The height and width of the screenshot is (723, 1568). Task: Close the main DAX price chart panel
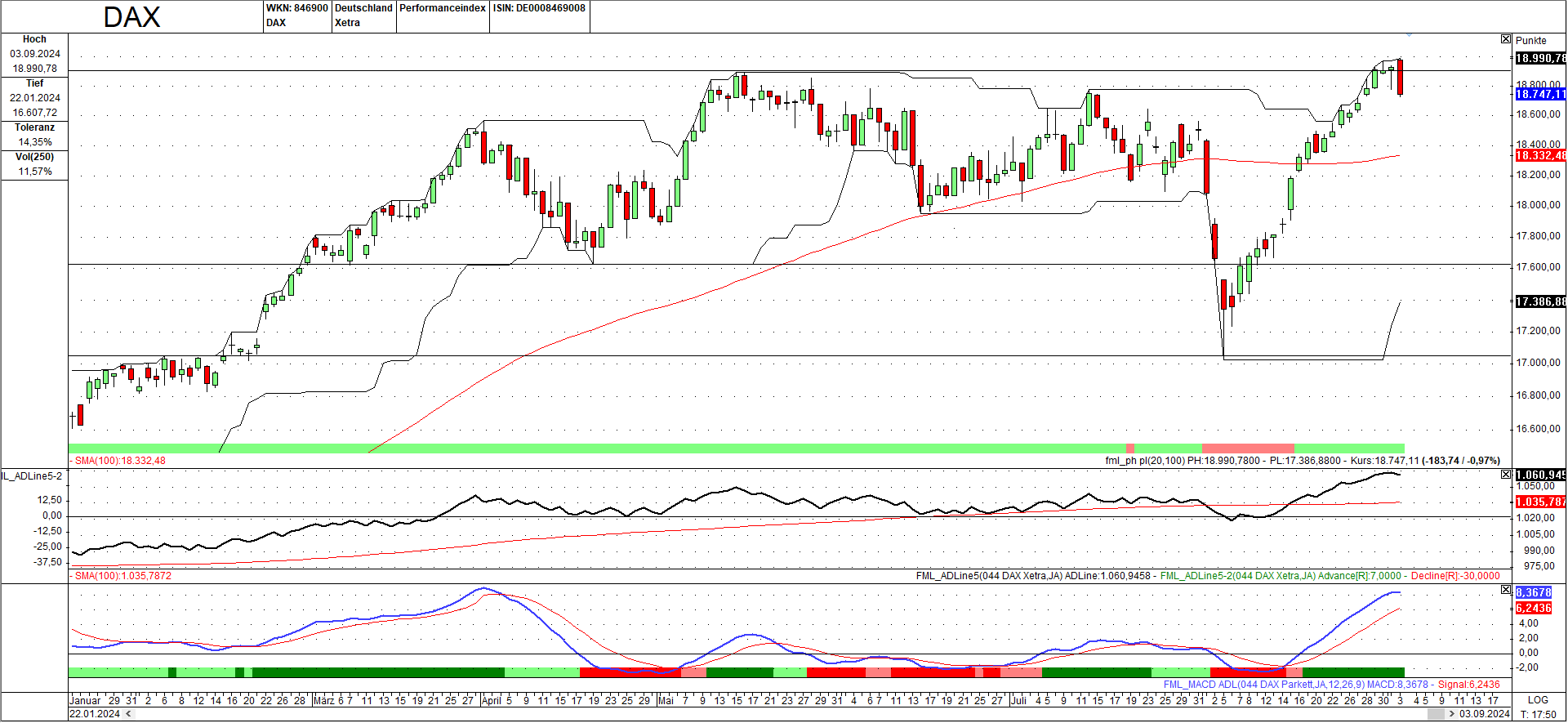[1506, 39]
